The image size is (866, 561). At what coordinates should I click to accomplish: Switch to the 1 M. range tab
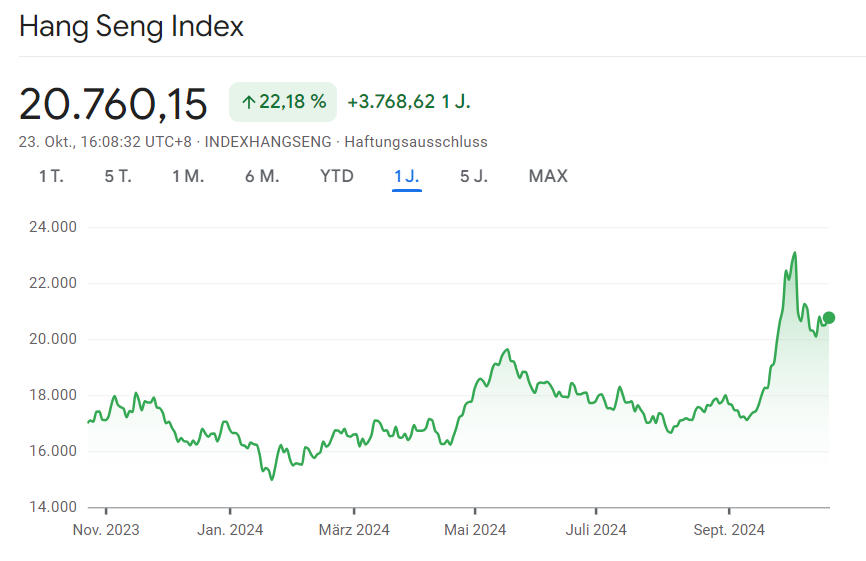point(188,176)
